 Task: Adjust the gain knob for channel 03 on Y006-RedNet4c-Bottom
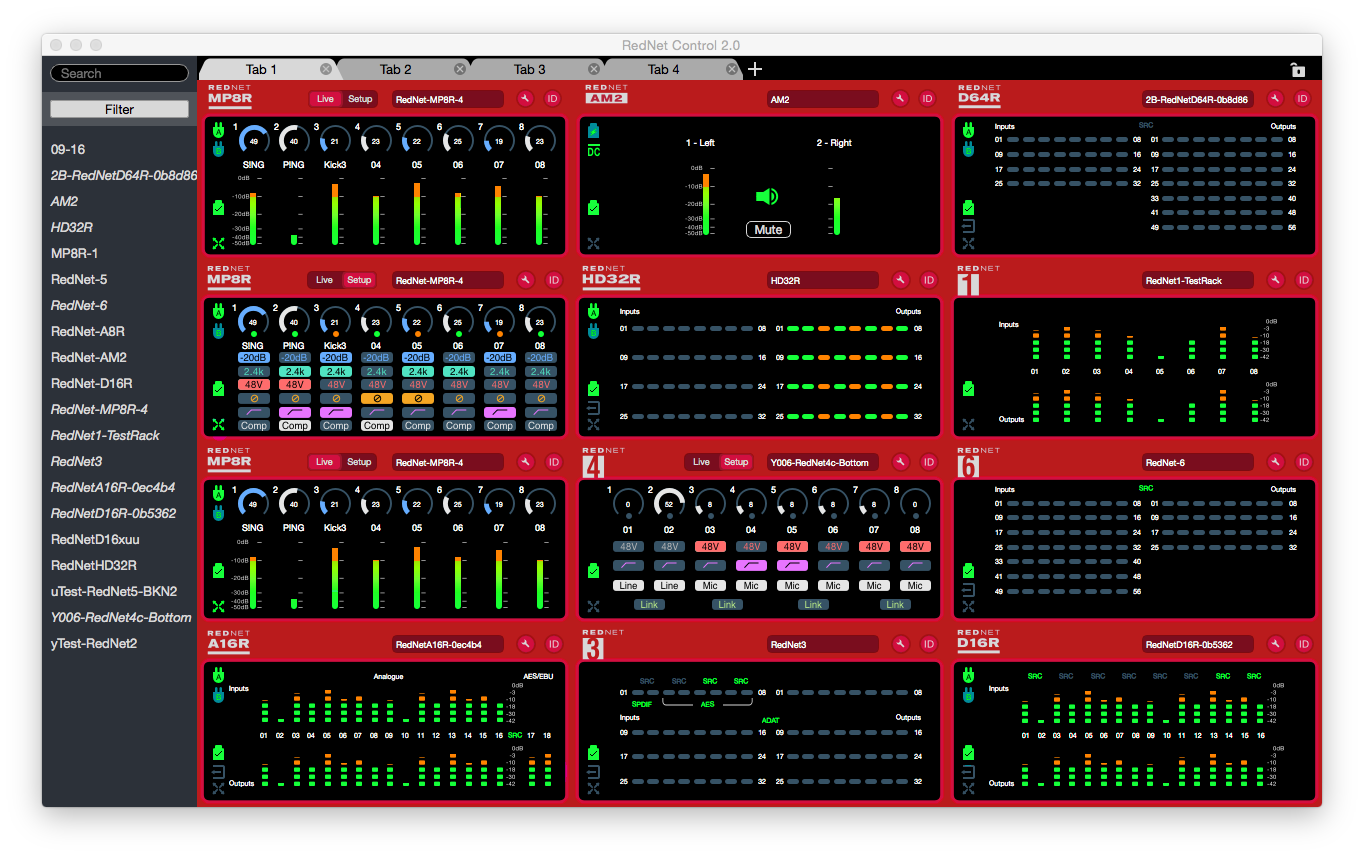(710, 503)
